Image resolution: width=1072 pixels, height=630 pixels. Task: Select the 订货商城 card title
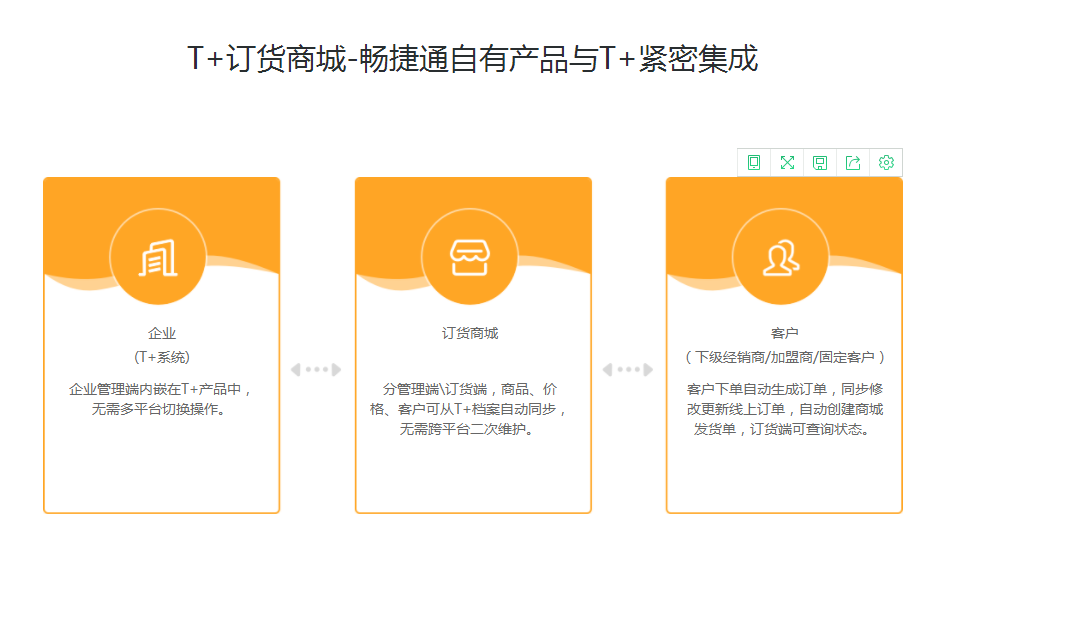coord(470,334)
